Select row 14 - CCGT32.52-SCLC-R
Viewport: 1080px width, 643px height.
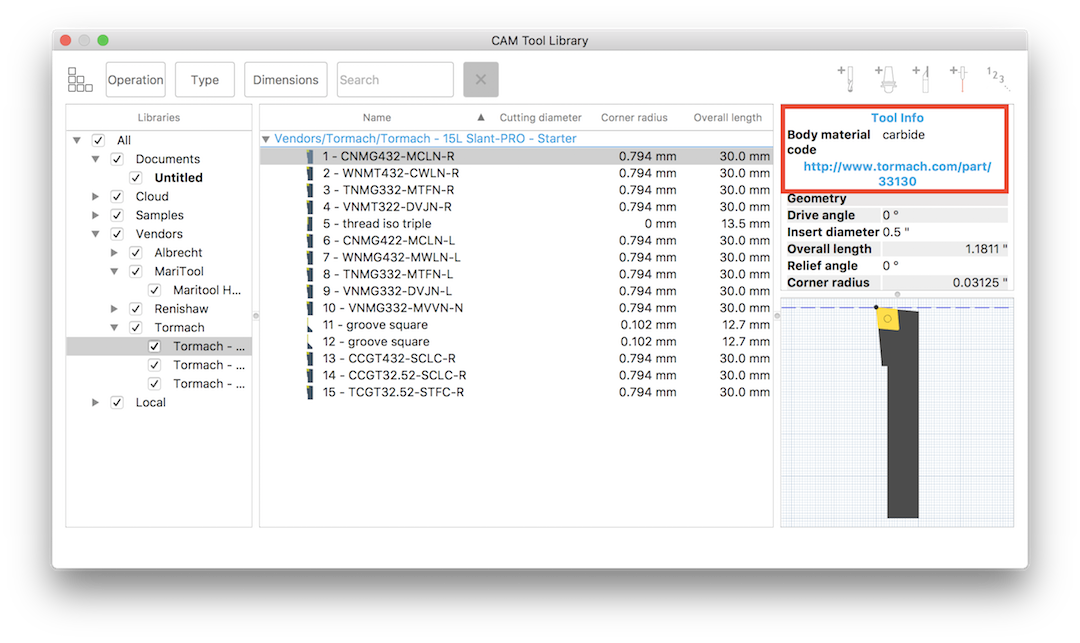point(517,376)
